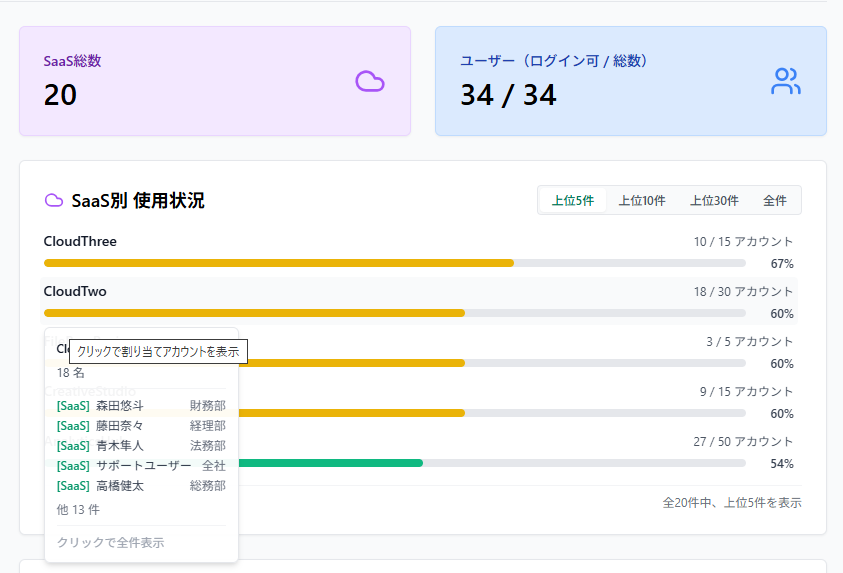
Task: Click the cloud icon beside SaaS別 使用状況 heading
Action: [x=54, y=200]
